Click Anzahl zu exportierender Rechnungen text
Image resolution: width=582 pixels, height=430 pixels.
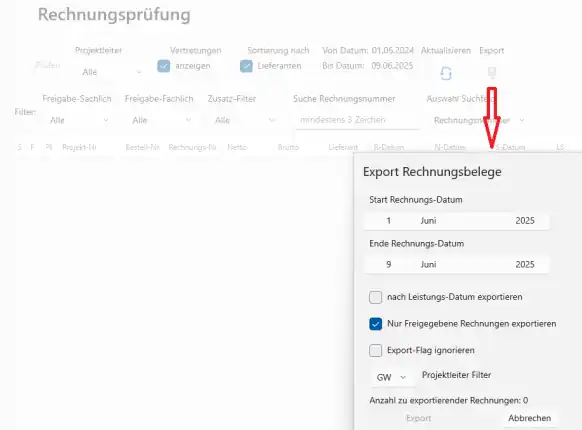pyautogui.click(x=448, y=400)
